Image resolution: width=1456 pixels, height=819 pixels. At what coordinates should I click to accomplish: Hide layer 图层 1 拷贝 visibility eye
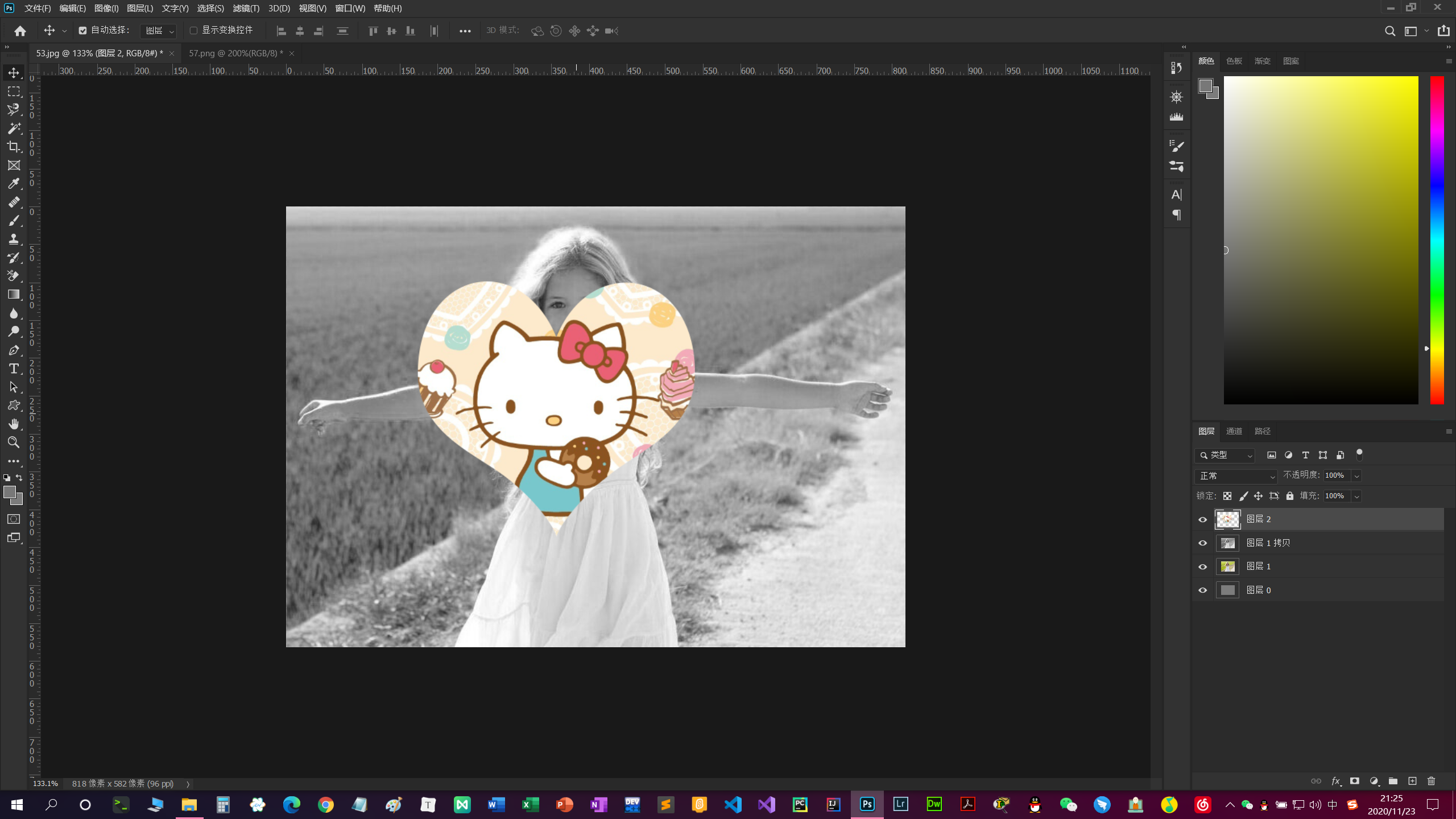(1202, 543)
